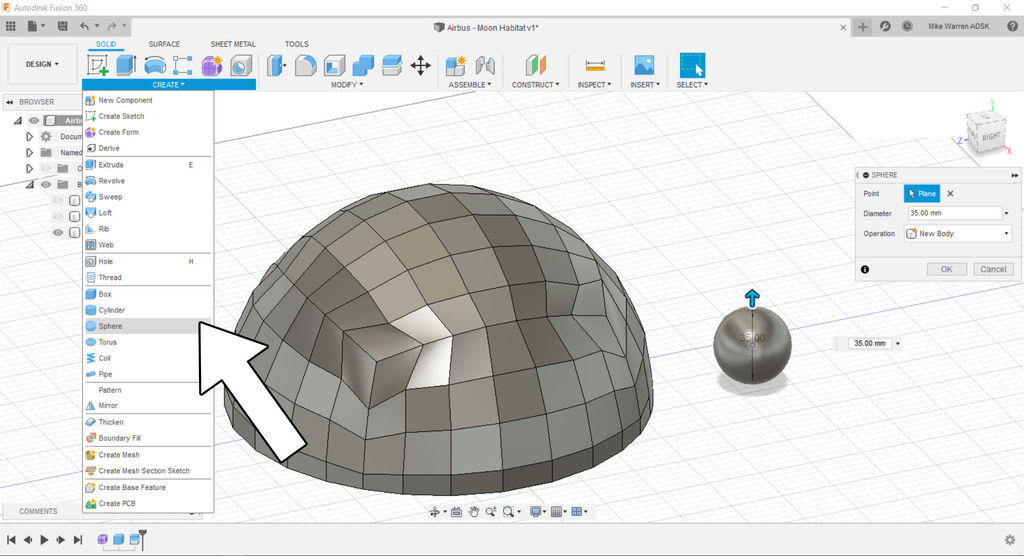Expand the Document Settings tree node
The width and height of the screenshot is (1024, 556).
pyautogui.click(x=30, y=136)
